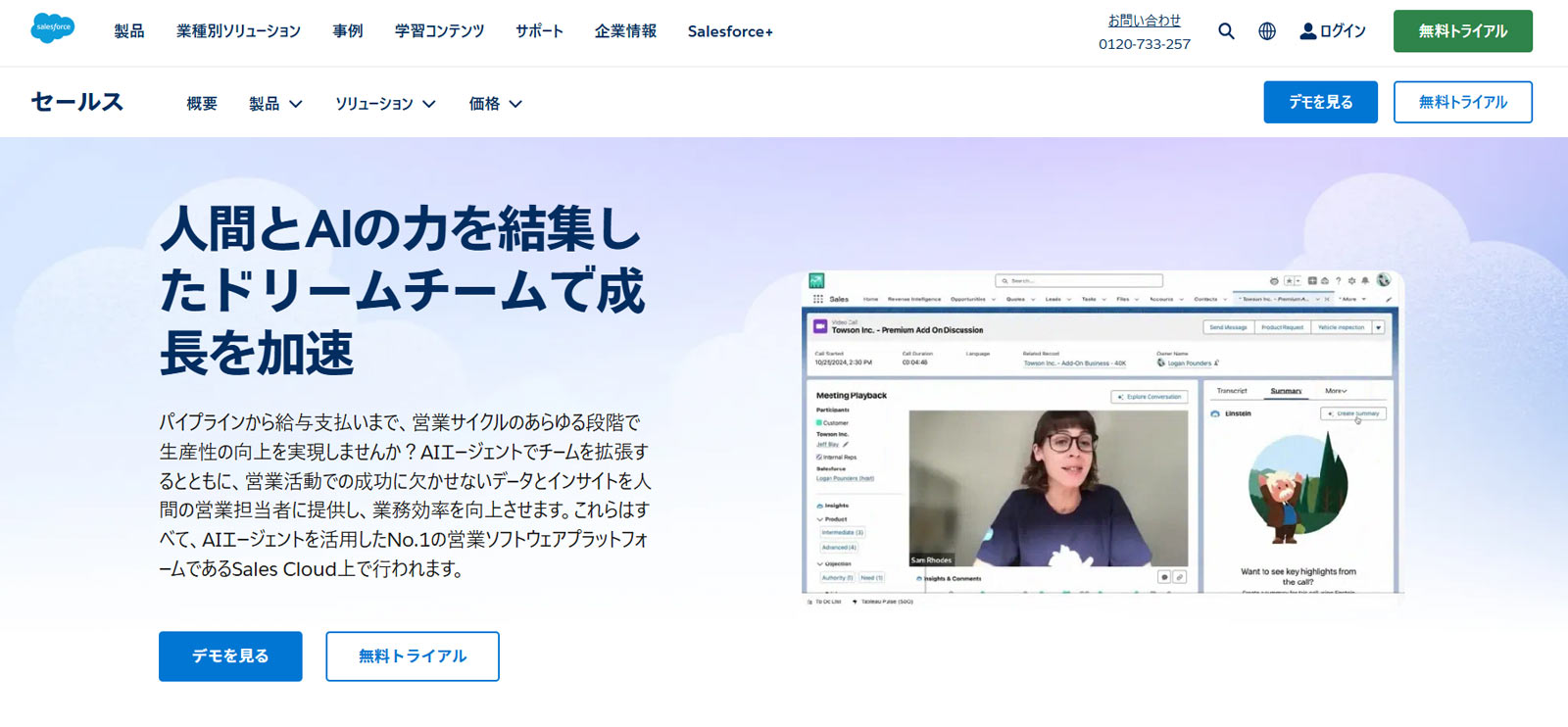Image resolution: width=1568 pixels, height=727 pixels.
Task: Switch to Transcript tab in preview
Action: (1232, 391)
